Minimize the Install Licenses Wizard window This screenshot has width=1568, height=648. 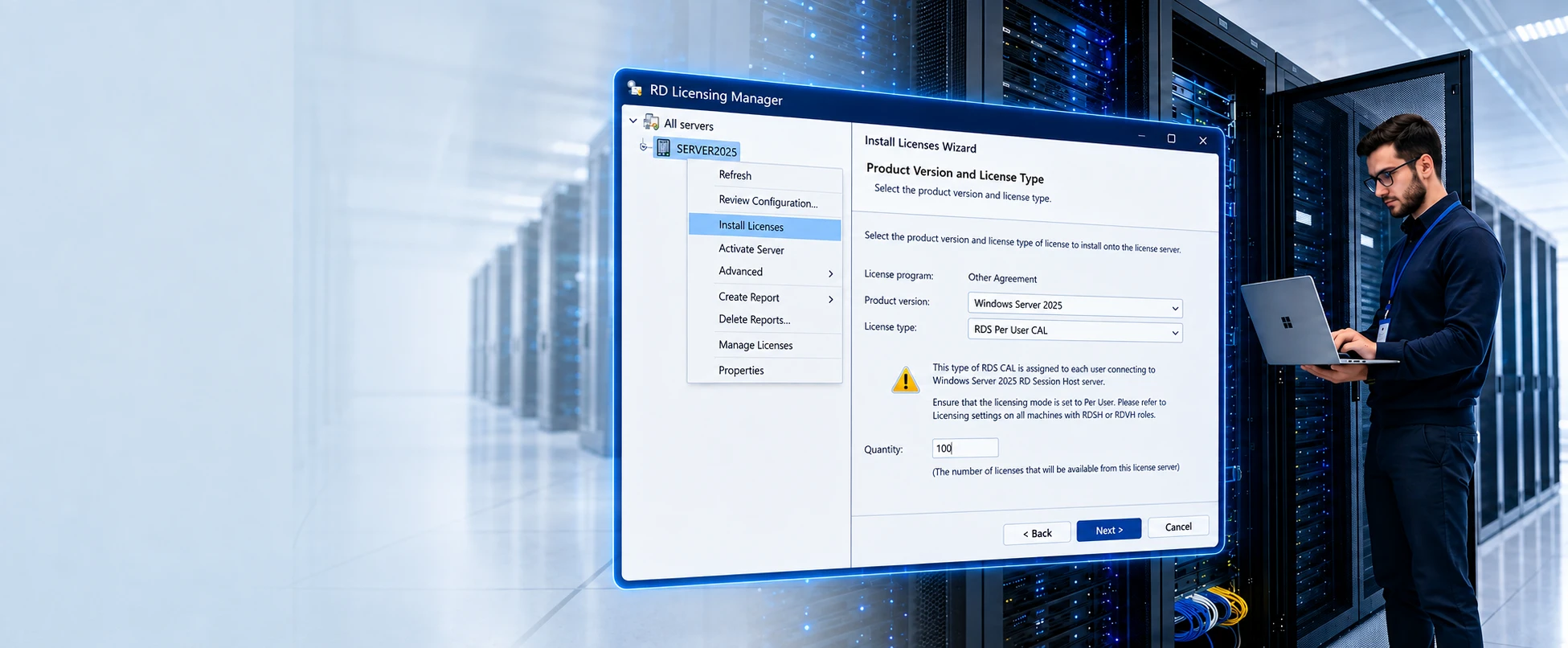1141,137
